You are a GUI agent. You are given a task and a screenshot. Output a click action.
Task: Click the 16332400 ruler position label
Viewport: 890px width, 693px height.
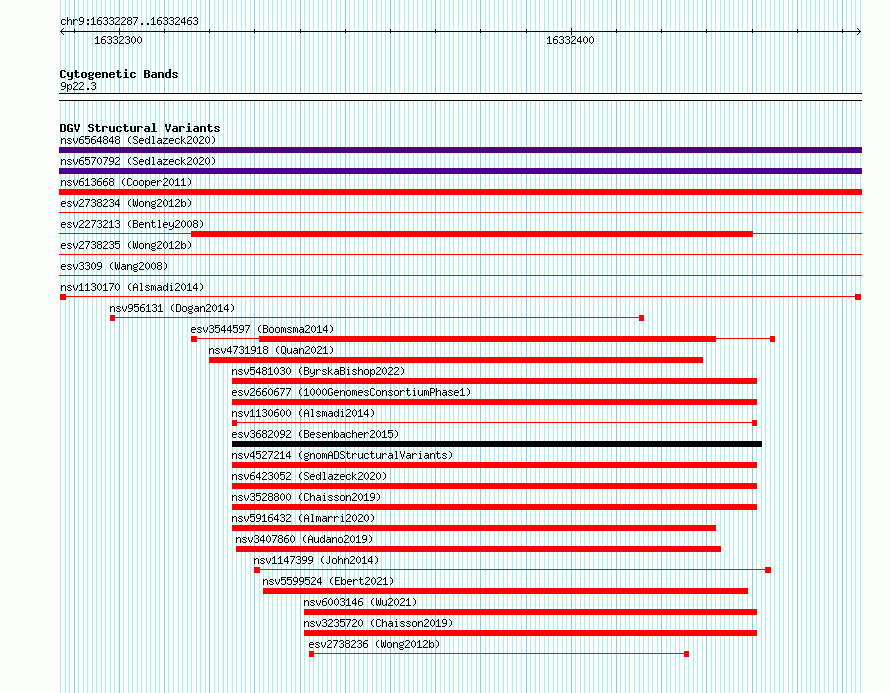pos(570,40)
